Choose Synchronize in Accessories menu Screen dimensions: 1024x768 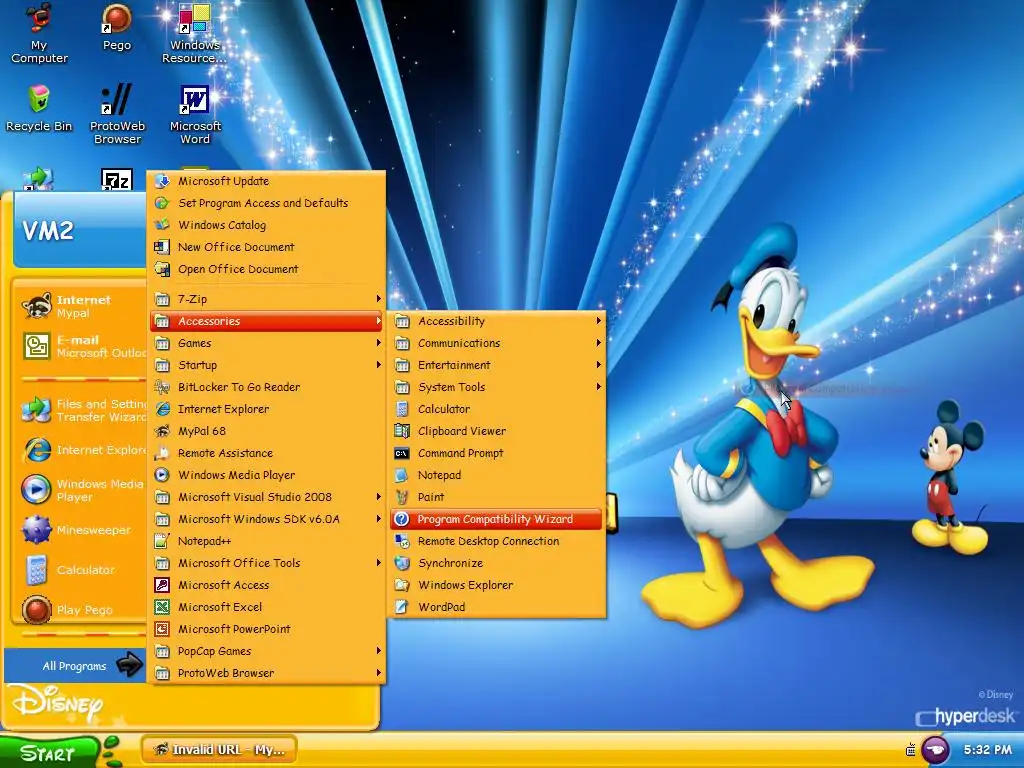[x=497, y=563]
